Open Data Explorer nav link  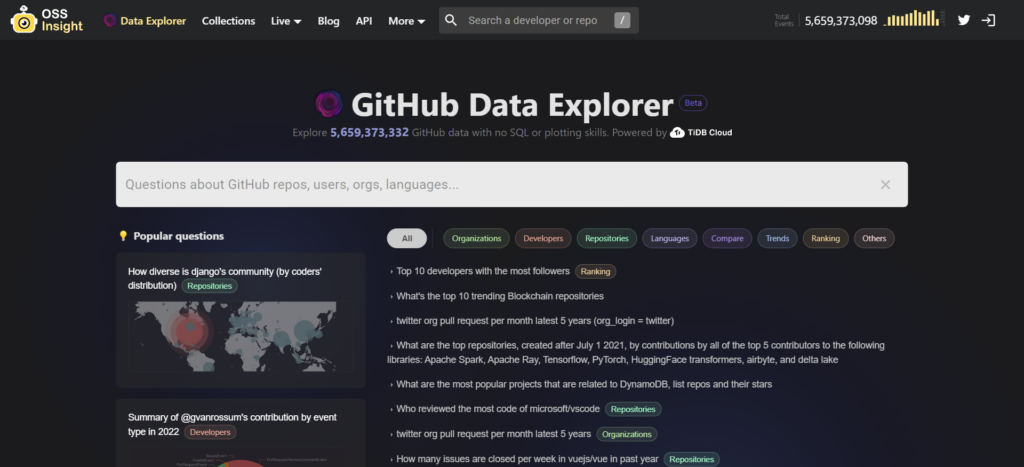(x=145, y=21)
